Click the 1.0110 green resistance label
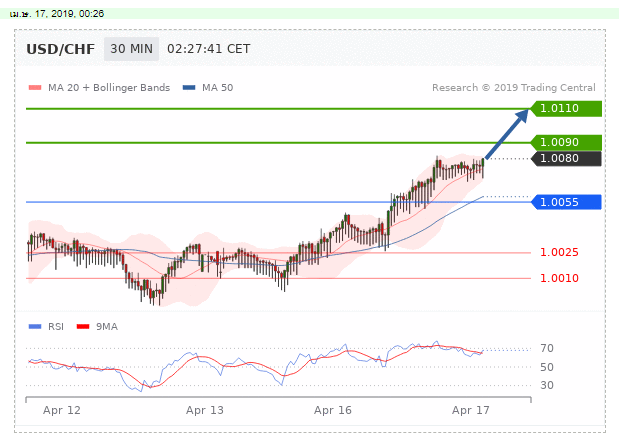This screenshot has height=443, width=619. 566,108
